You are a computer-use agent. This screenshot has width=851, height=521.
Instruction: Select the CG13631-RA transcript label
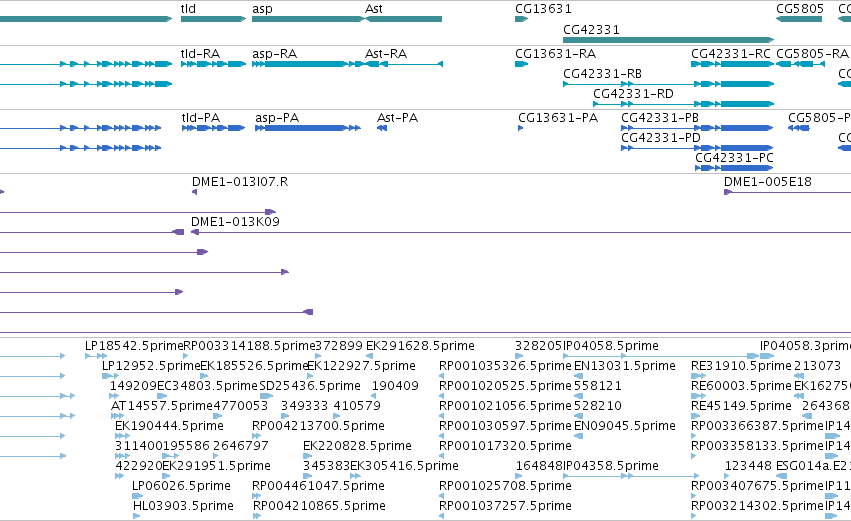555,54
